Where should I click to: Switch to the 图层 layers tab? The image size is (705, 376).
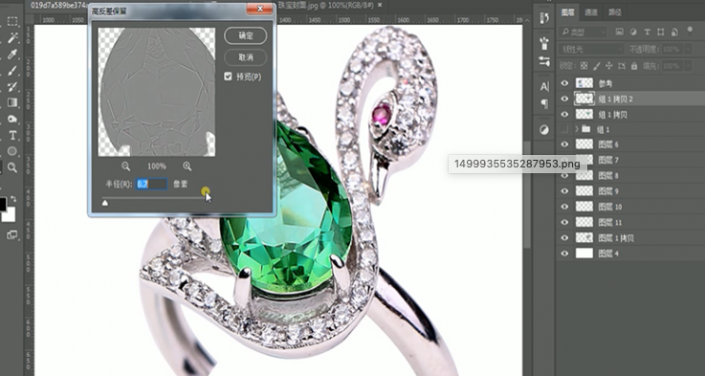click(568, 12)
